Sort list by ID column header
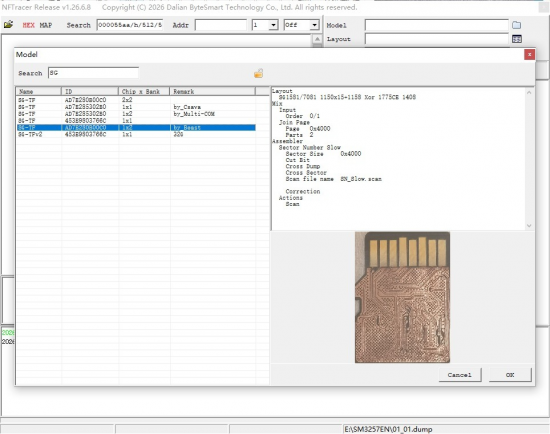 90,92
